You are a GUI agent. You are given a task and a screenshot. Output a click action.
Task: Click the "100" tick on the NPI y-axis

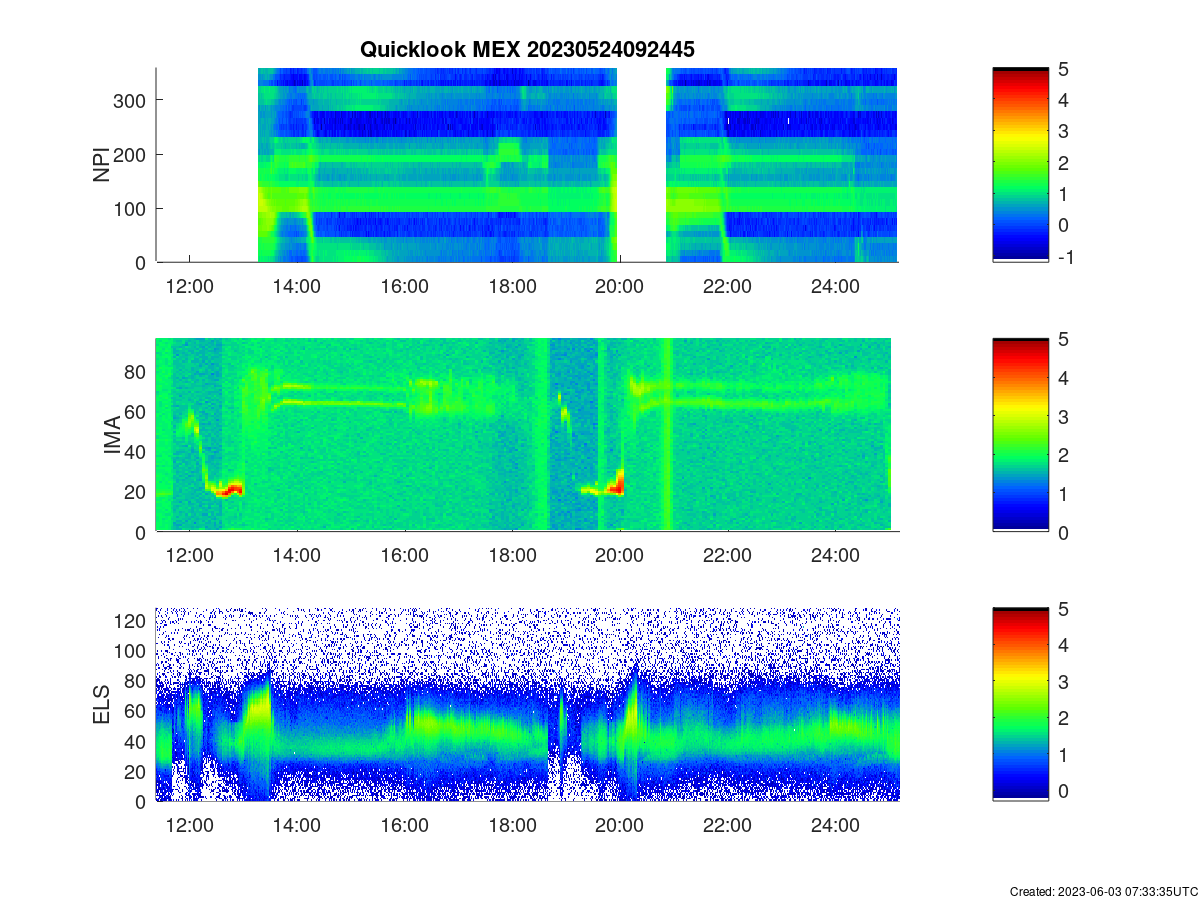(x=131, y=208)
